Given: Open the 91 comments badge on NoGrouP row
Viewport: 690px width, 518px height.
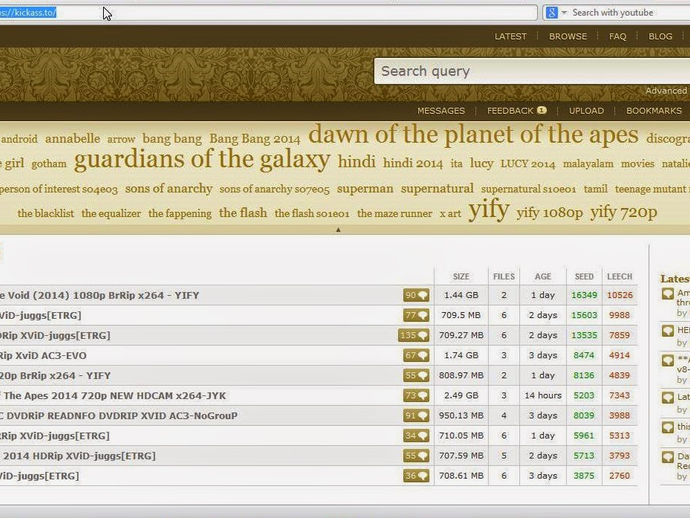Looking at the screenshot, I should coord(416,415).
